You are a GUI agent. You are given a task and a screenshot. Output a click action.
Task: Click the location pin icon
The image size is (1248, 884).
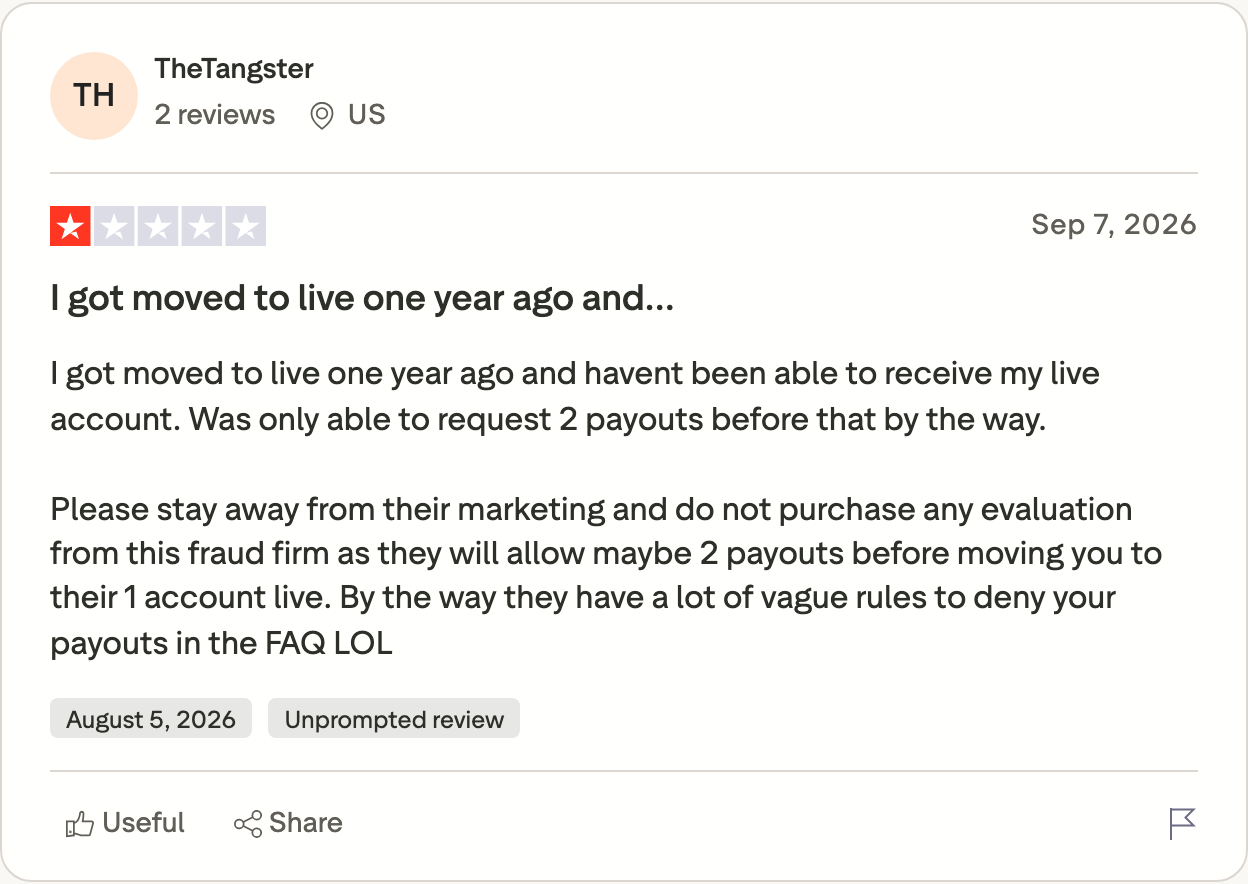click(x=321, y=116)
